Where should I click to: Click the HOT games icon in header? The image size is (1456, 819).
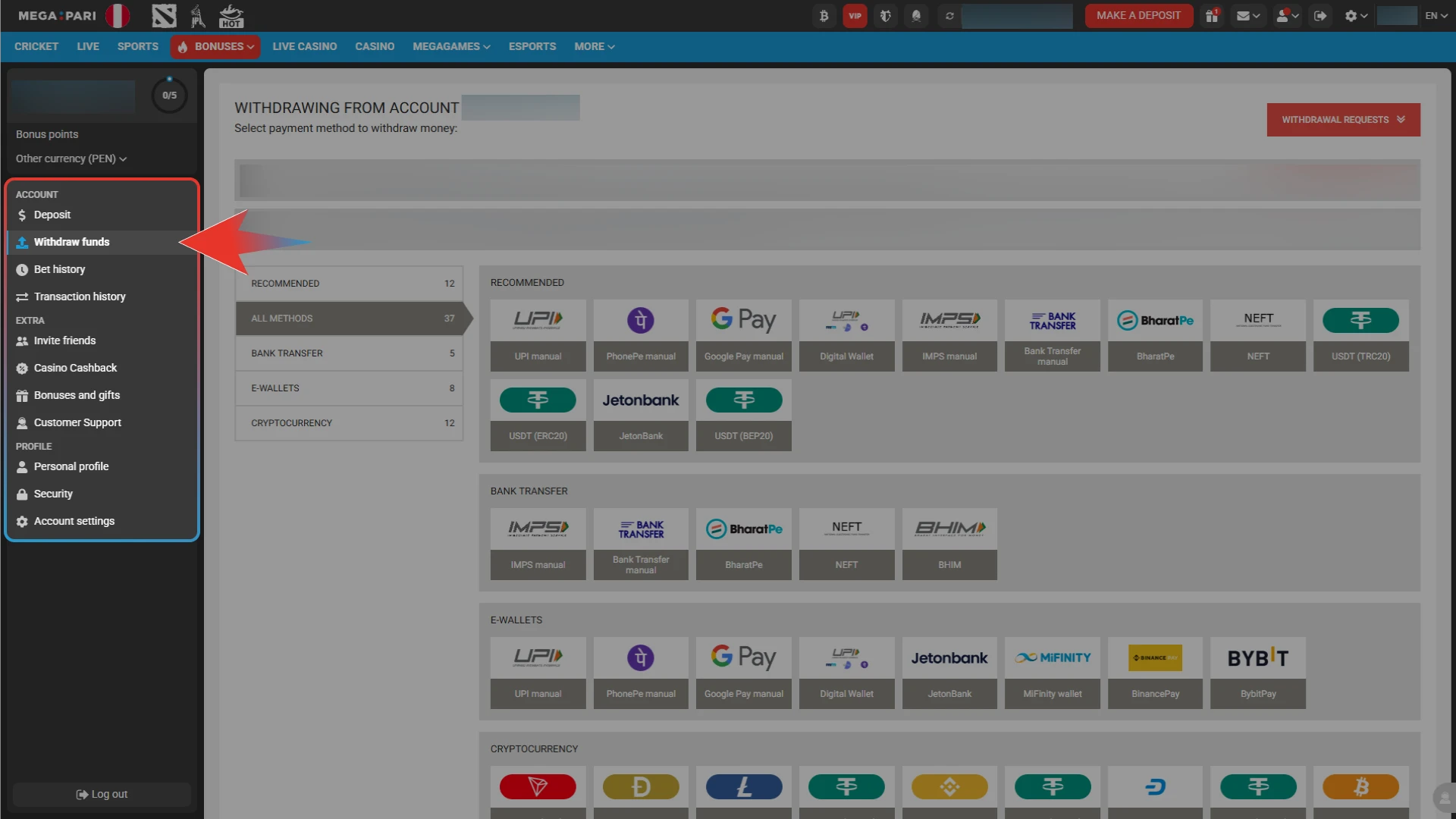(231, 15)
